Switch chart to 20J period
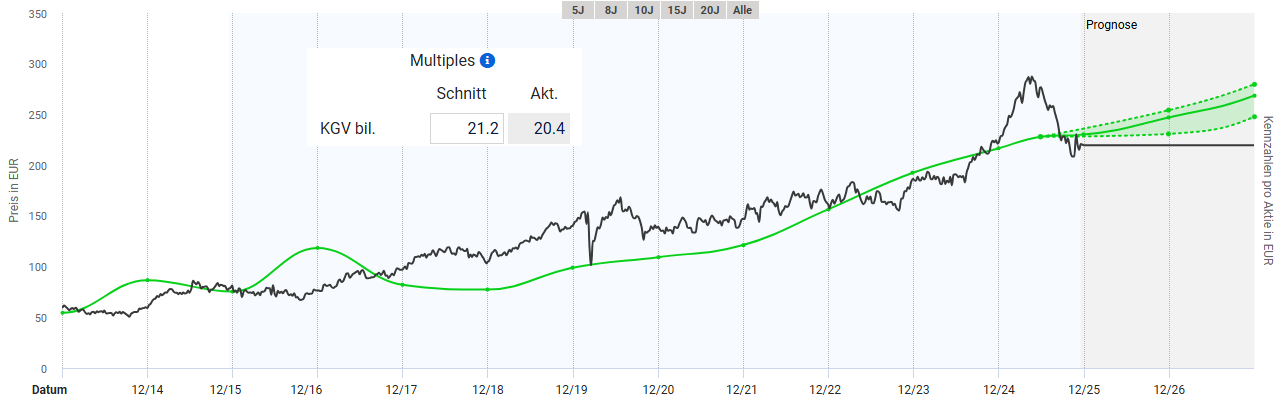 click(710, 10)
